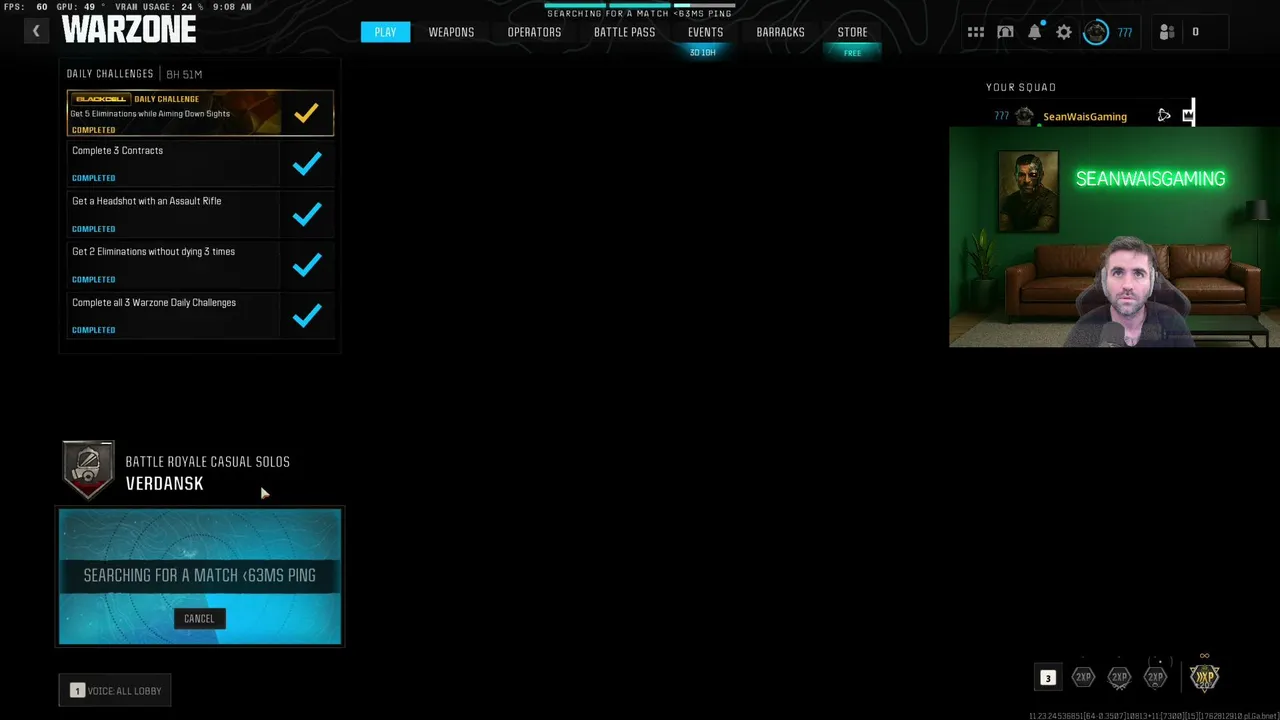This screenshot has height=720, width=1280.
Task: Click the back arrow beside the Warzone logo
Action: [36, 31]
